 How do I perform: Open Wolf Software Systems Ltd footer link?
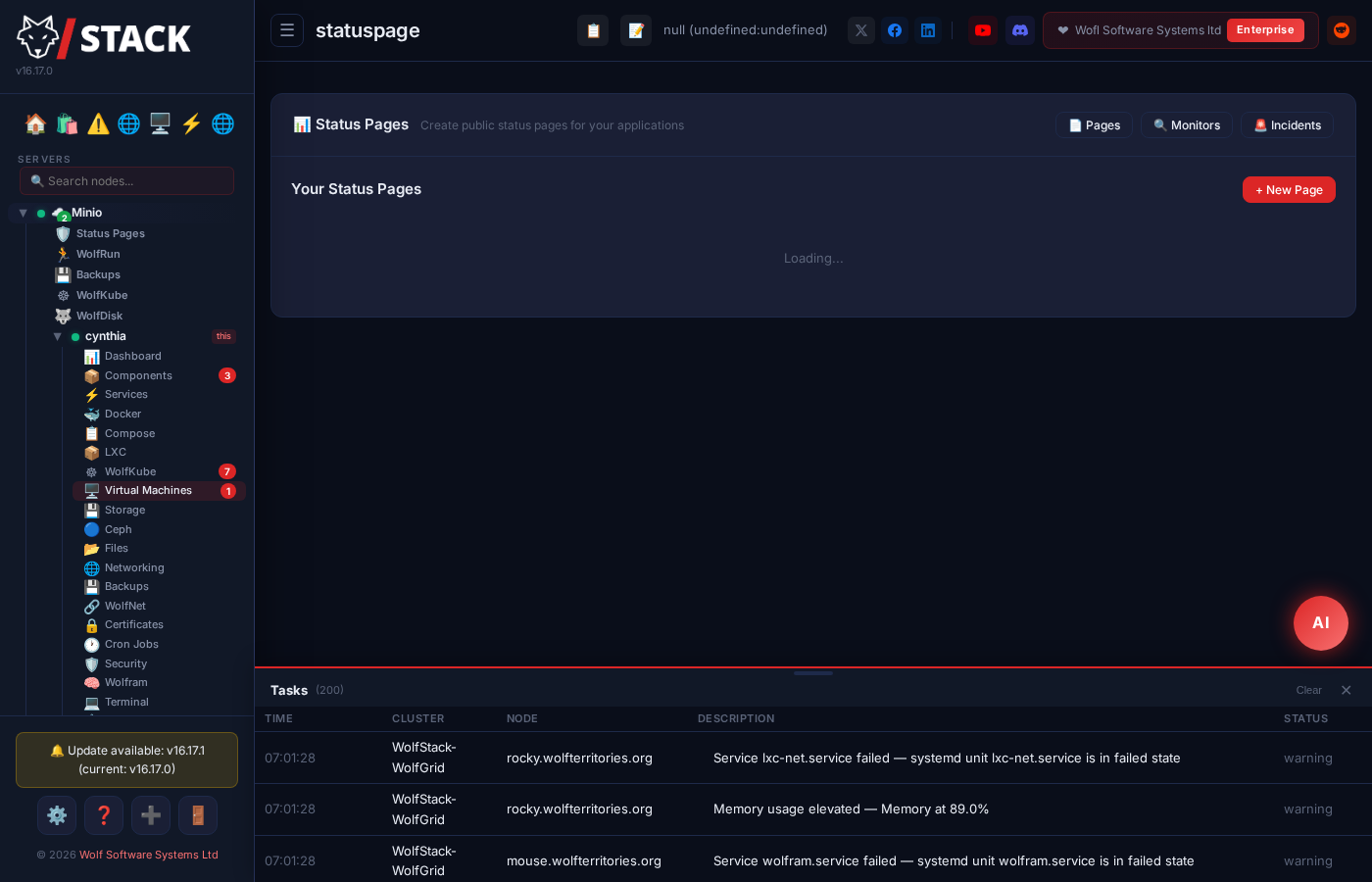click(148, 855)
